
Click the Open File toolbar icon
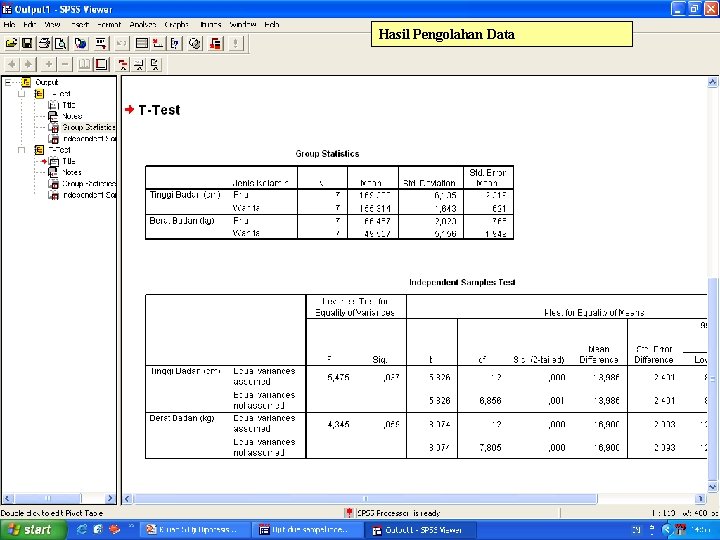(11, 43)
